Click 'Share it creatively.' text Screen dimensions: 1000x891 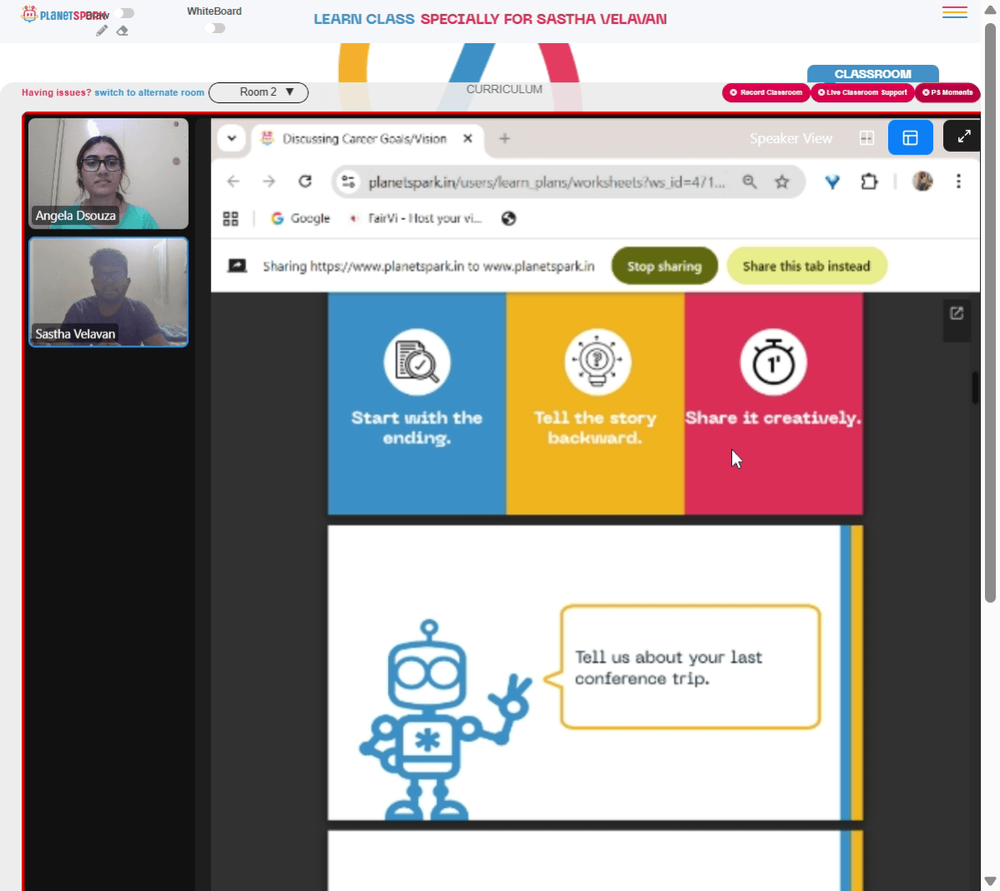[773, 418]
